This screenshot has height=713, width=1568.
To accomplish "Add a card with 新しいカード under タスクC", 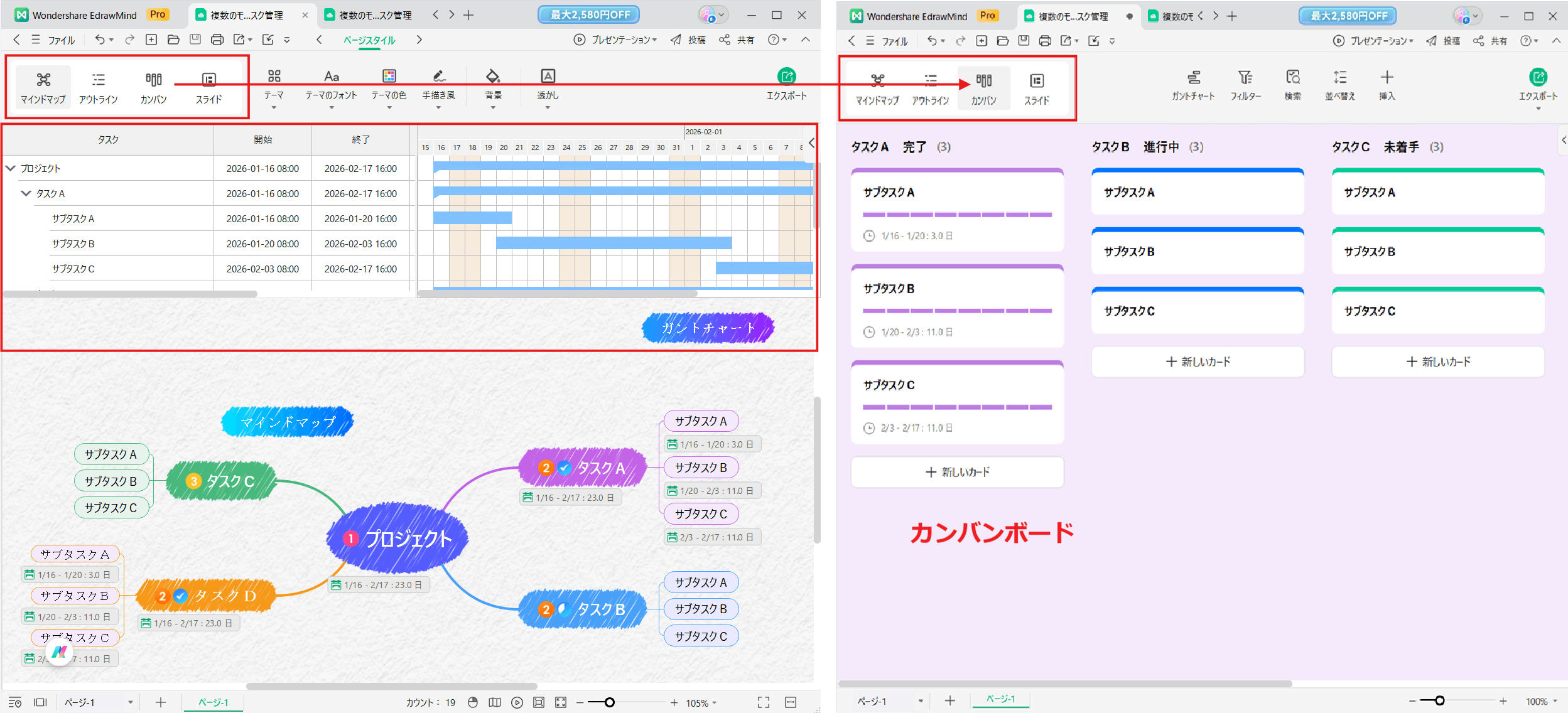I will (x=1438, y=362).
